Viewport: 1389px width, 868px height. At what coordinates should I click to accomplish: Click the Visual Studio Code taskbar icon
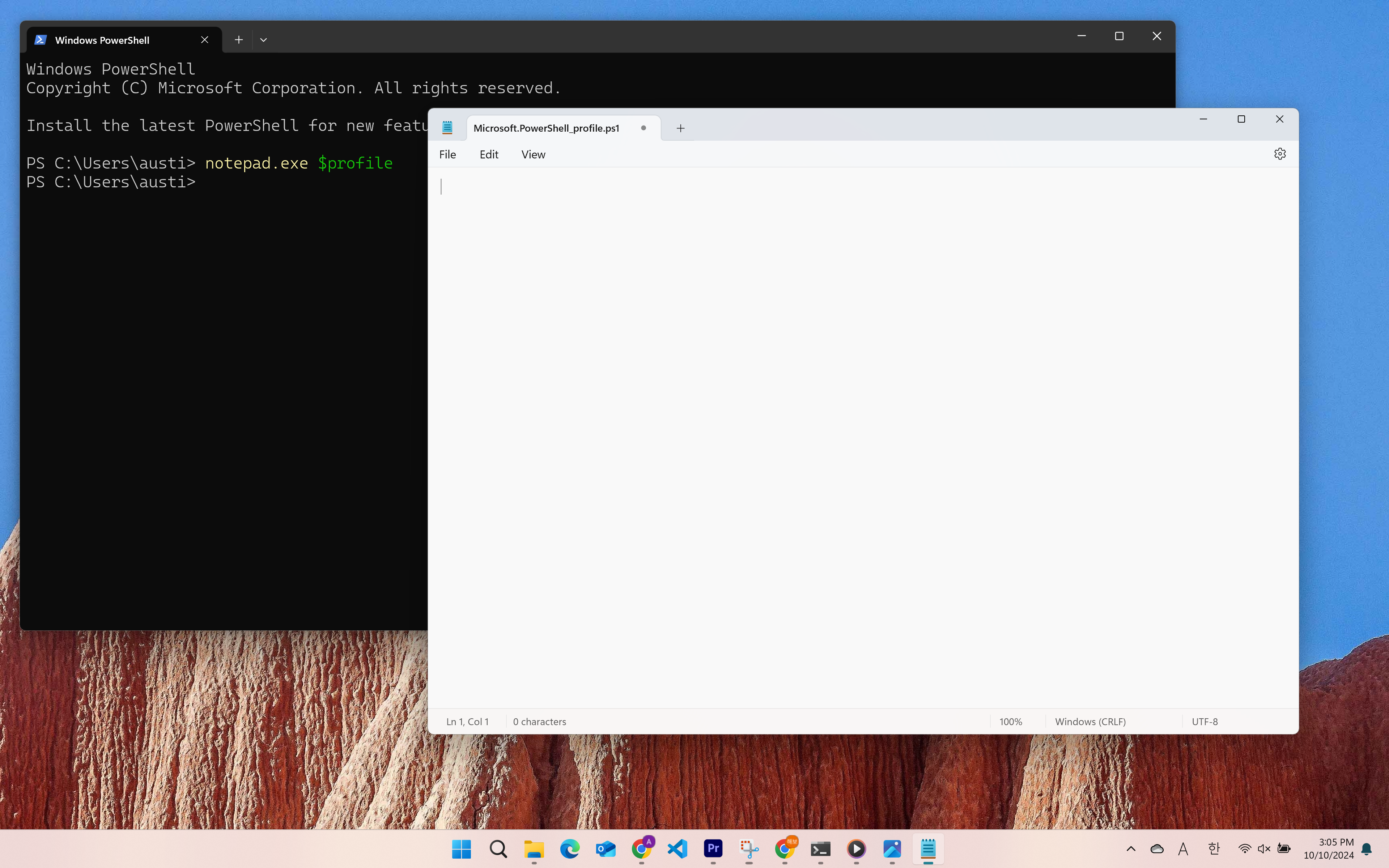[677, 848]
